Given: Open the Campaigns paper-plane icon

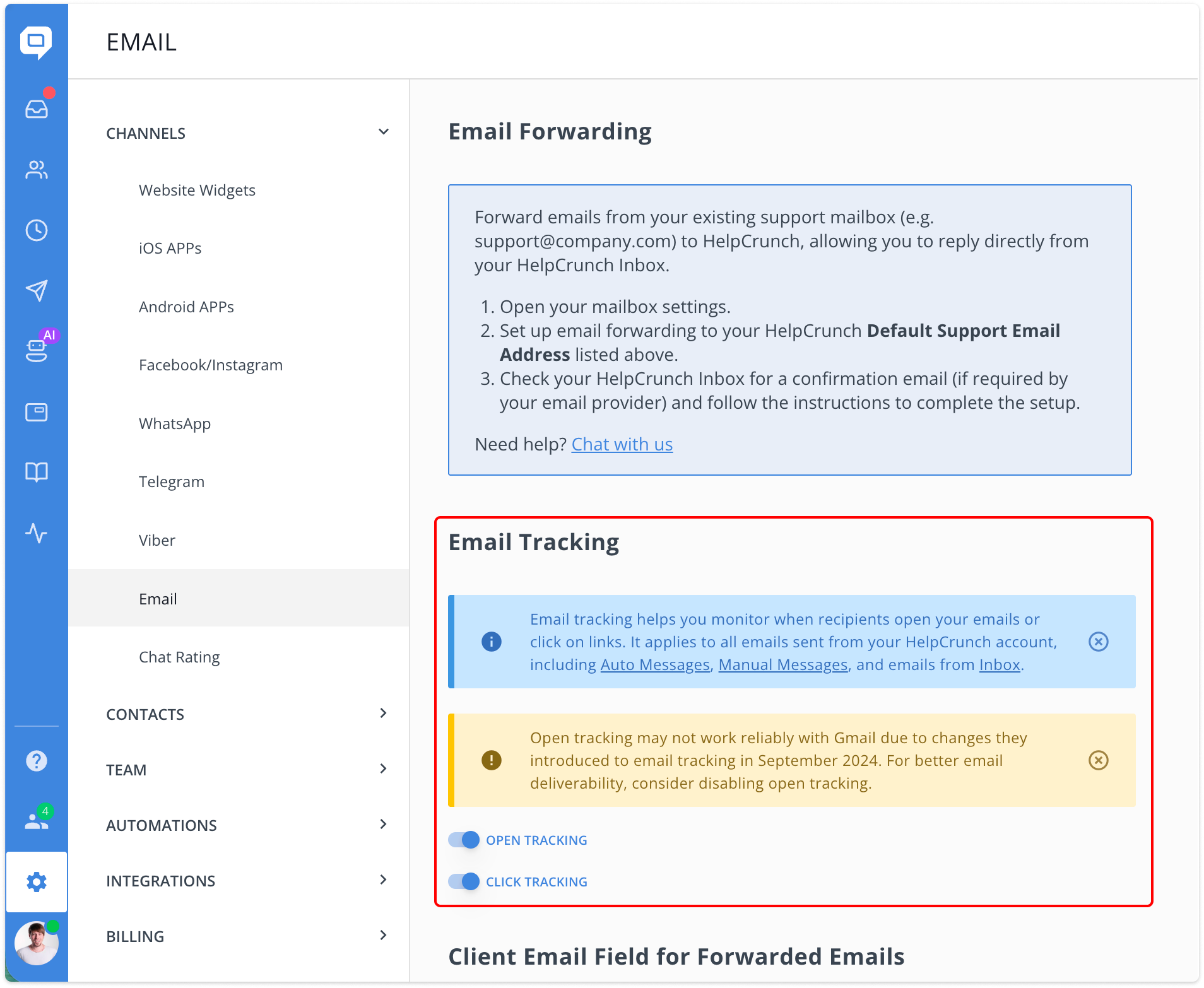Looking at the screenshot, I should pyautogui.click(x=37, y=290).
